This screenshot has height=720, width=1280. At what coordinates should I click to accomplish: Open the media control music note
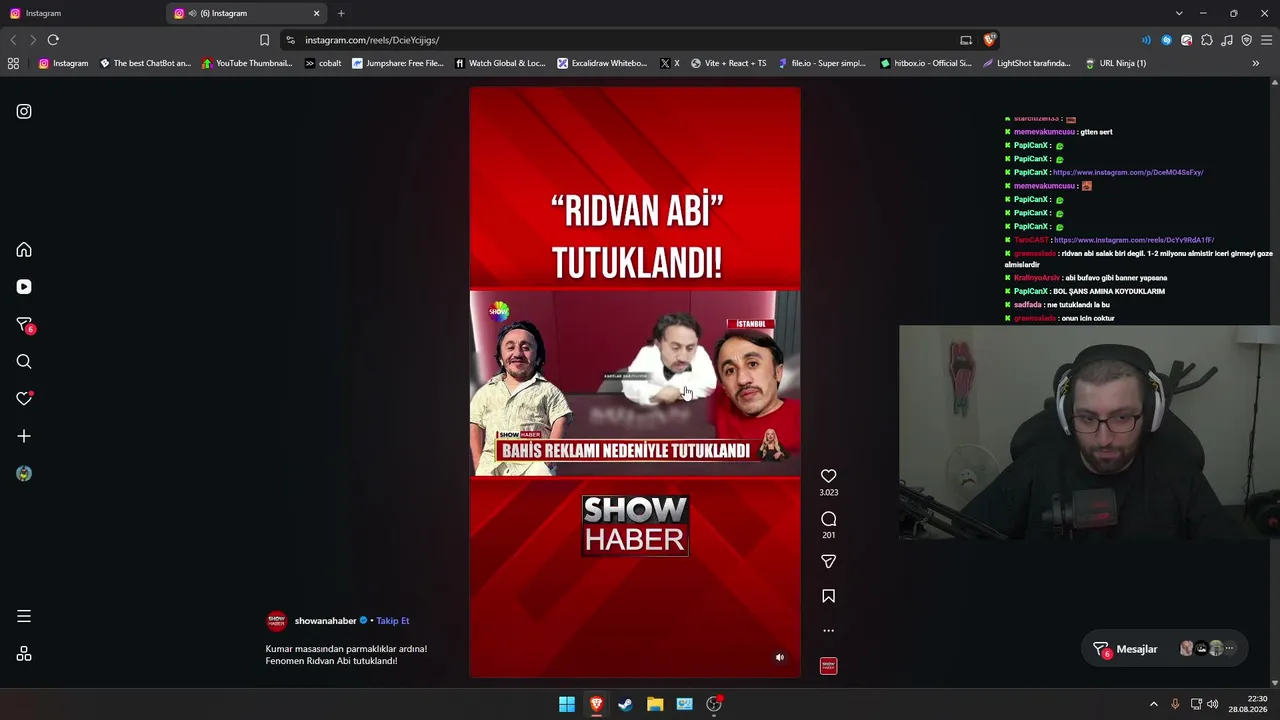click(1226, 40)
